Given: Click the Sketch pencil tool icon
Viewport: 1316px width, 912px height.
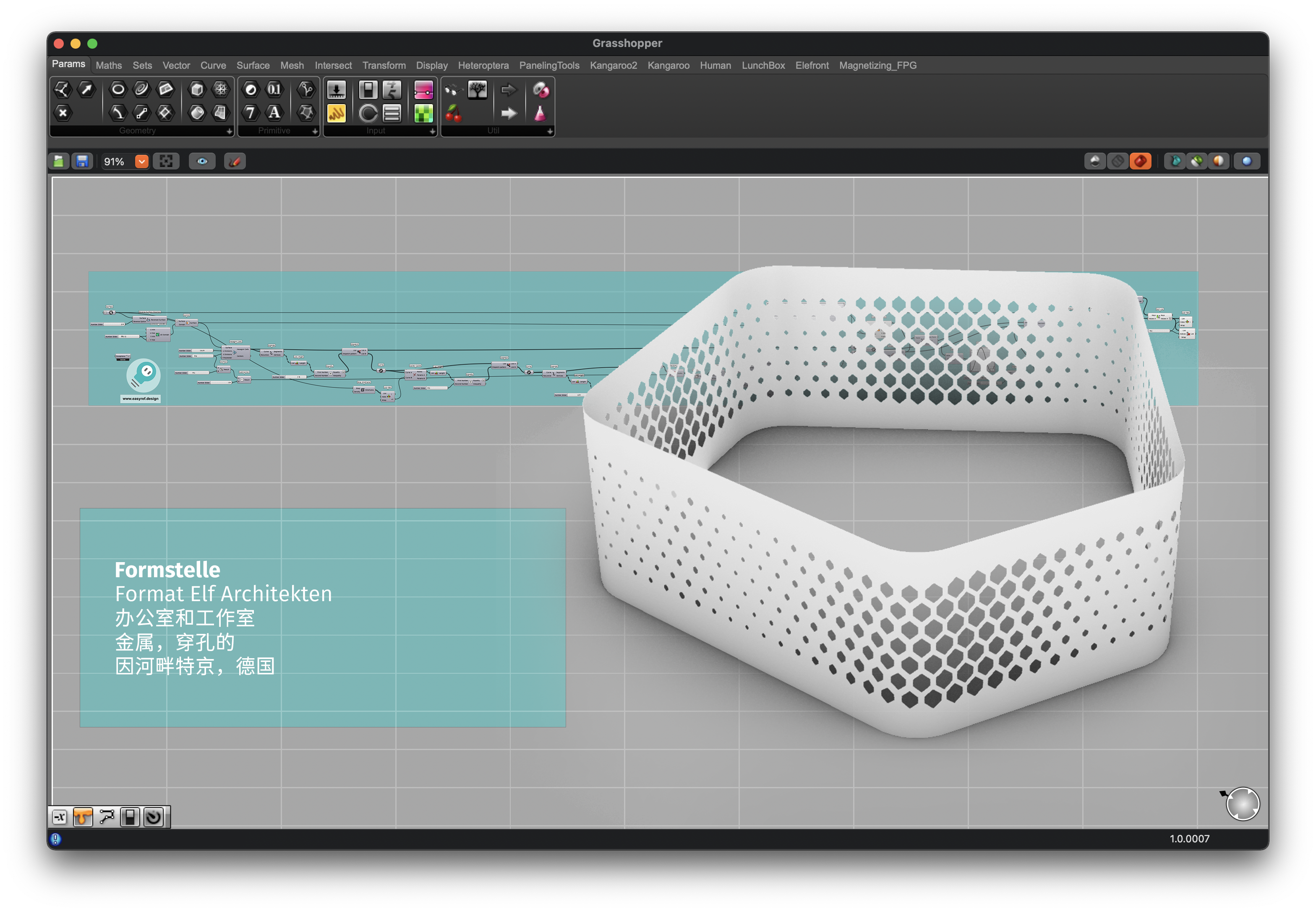Looking at the screenshot, I should (x=235, y=162).
